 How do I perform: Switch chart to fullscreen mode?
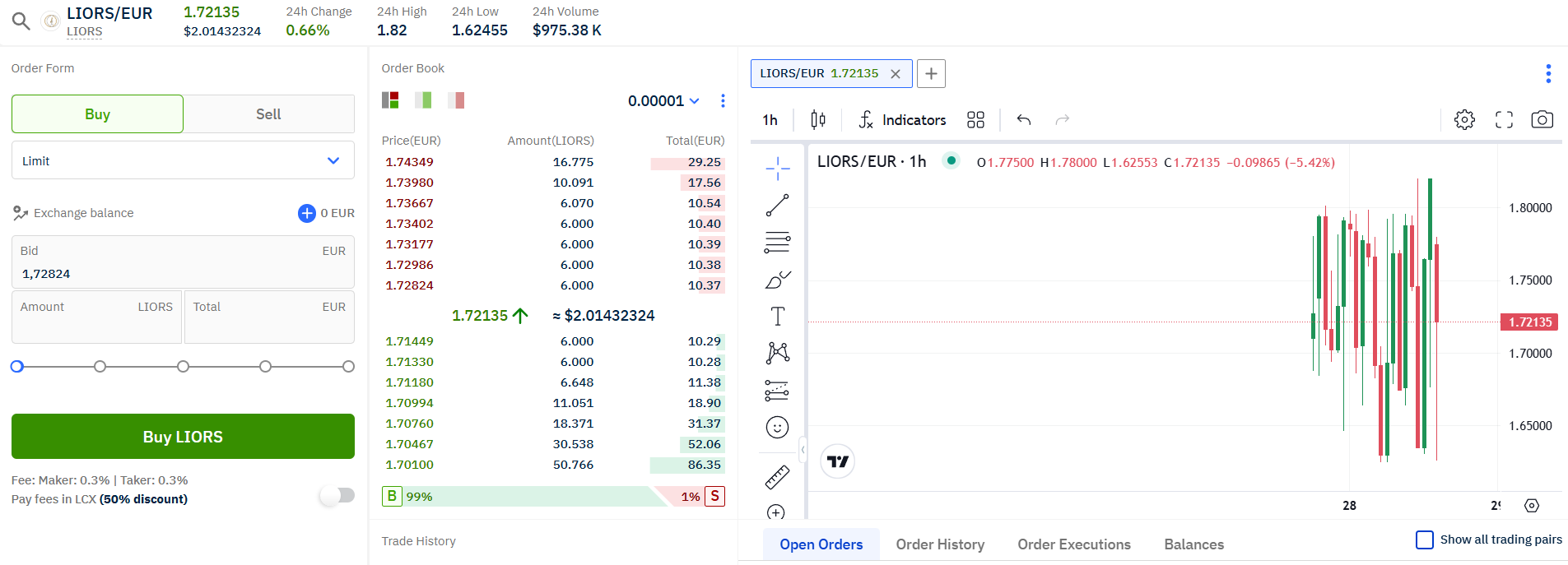click(x=1504, y=120)
